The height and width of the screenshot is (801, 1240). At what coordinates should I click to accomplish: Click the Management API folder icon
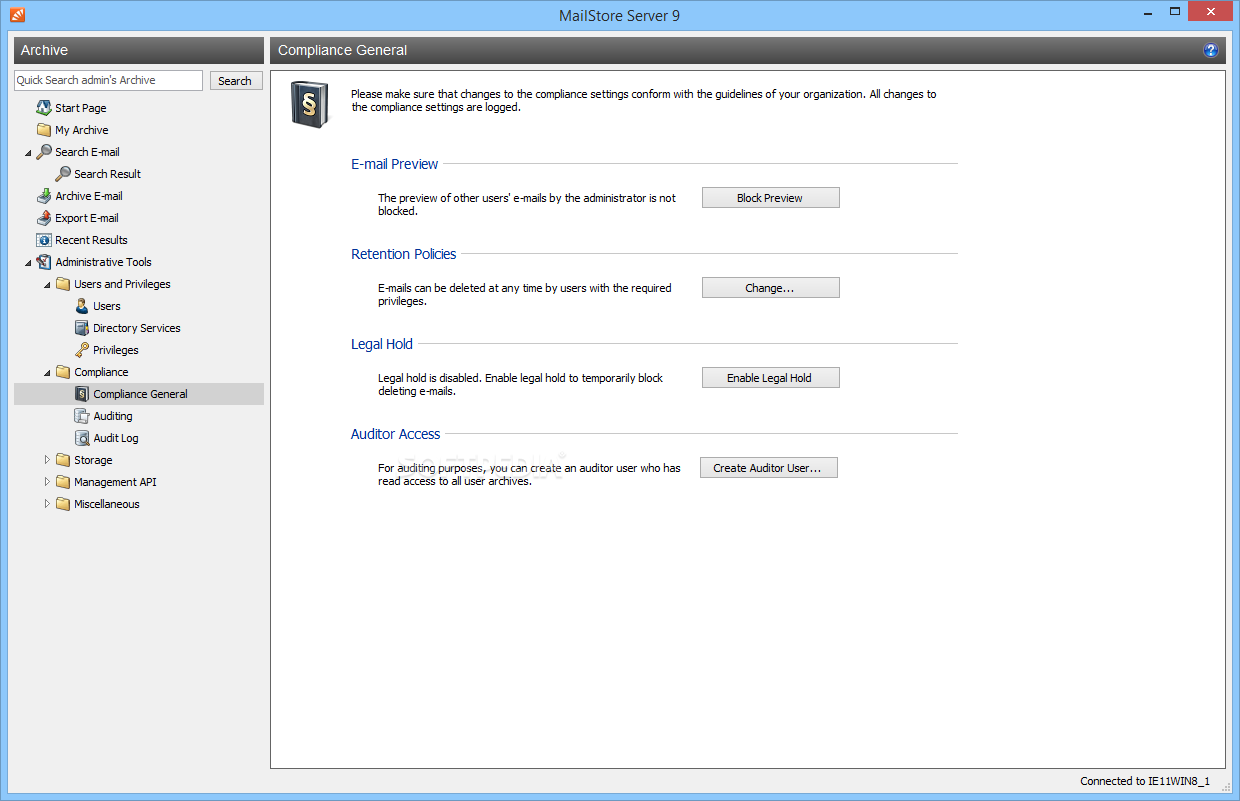click(63, 482)
